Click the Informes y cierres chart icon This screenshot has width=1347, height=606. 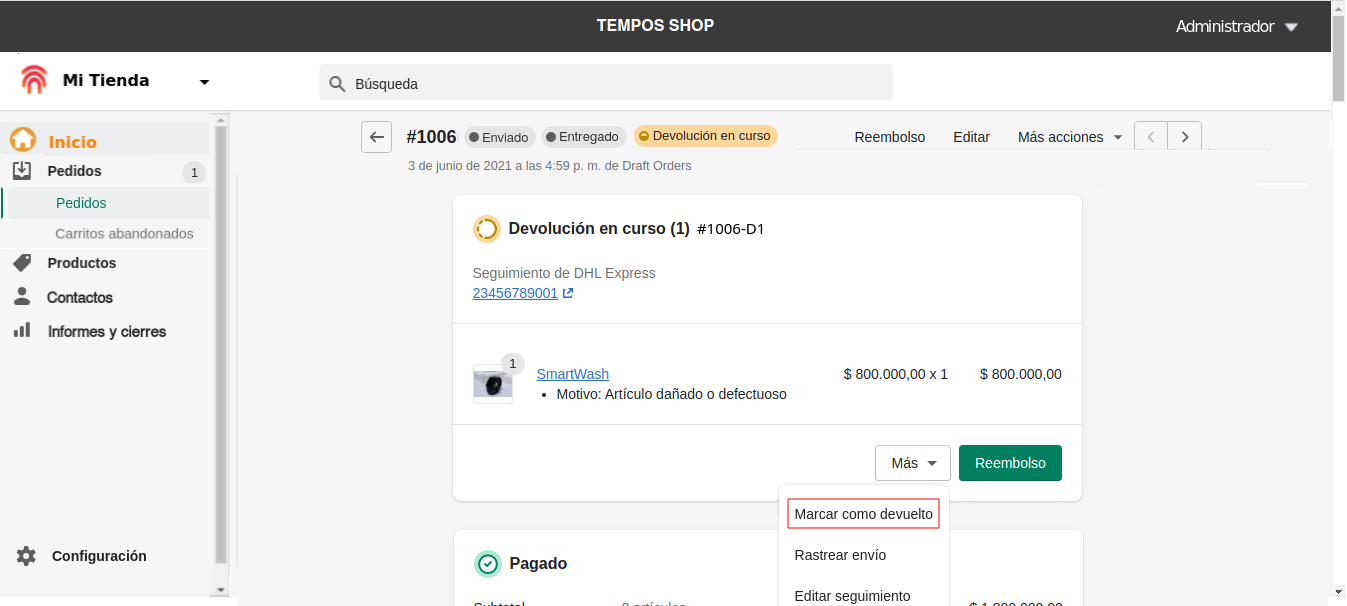point(22,331)
